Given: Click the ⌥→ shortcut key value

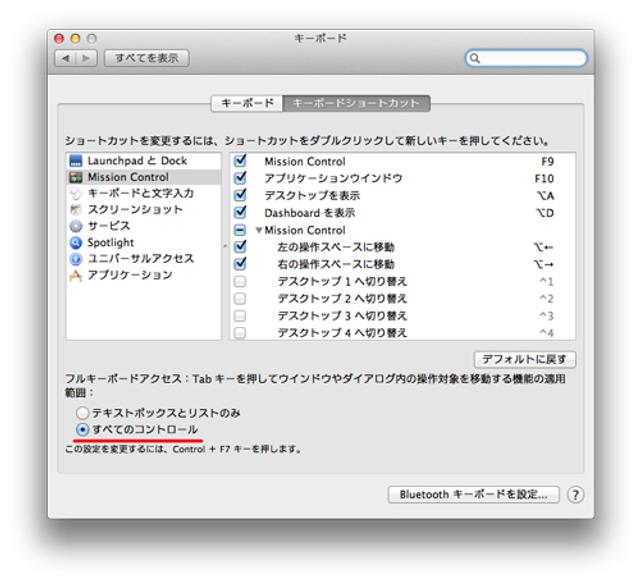Looking at the screenshot, I should 544,264.
